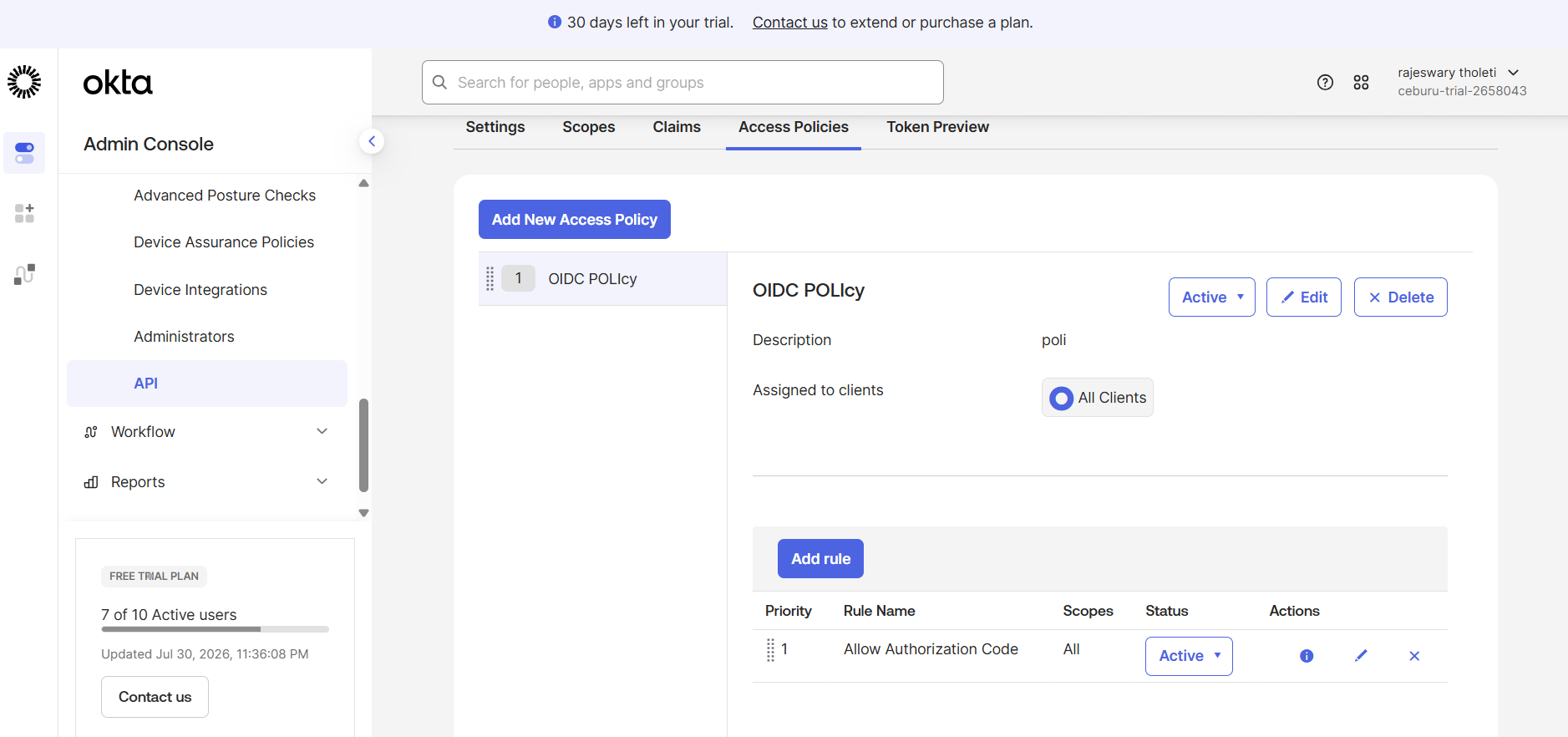Click the All Clients chip

(x=1098, y=398)
